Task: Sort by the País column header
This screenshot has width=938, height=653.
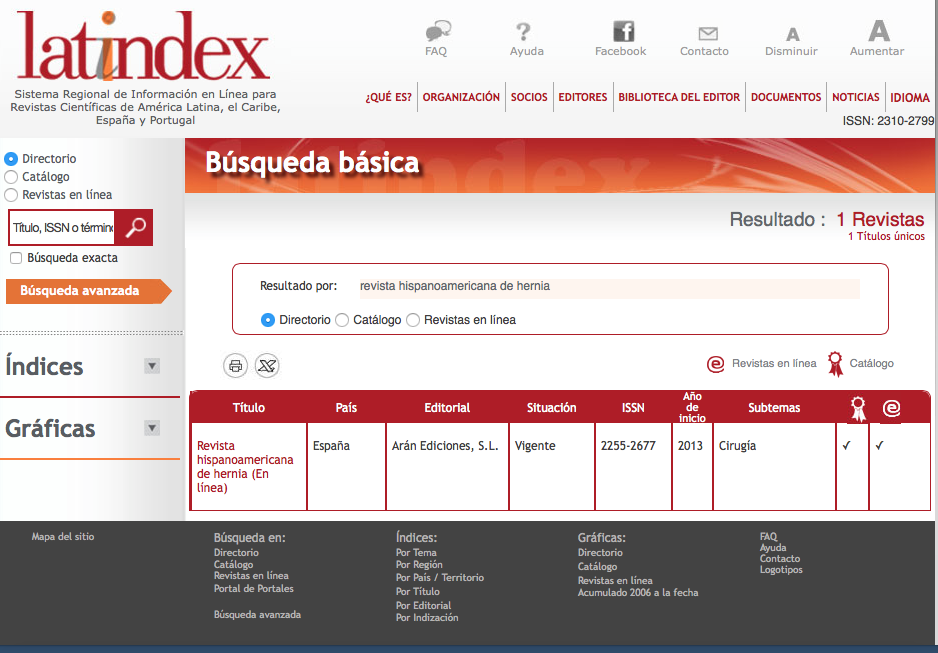Action: (x=346, y=408)
